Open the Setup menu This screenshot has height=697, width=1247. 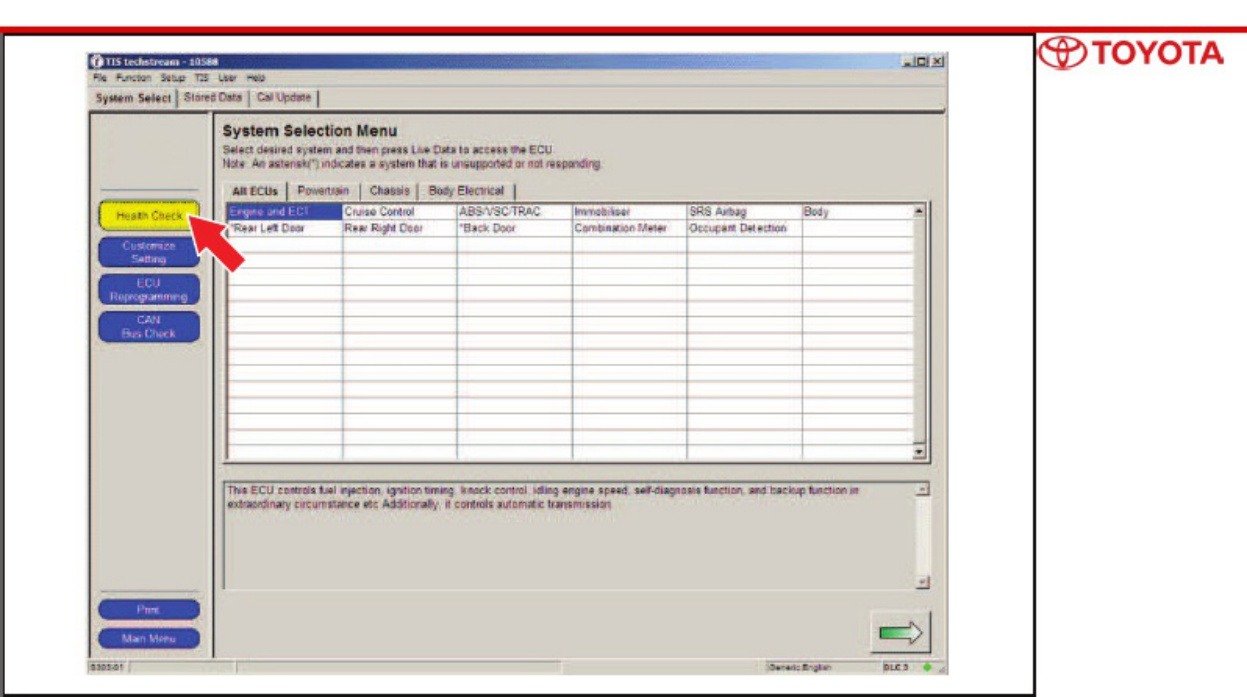click(173, 77)
